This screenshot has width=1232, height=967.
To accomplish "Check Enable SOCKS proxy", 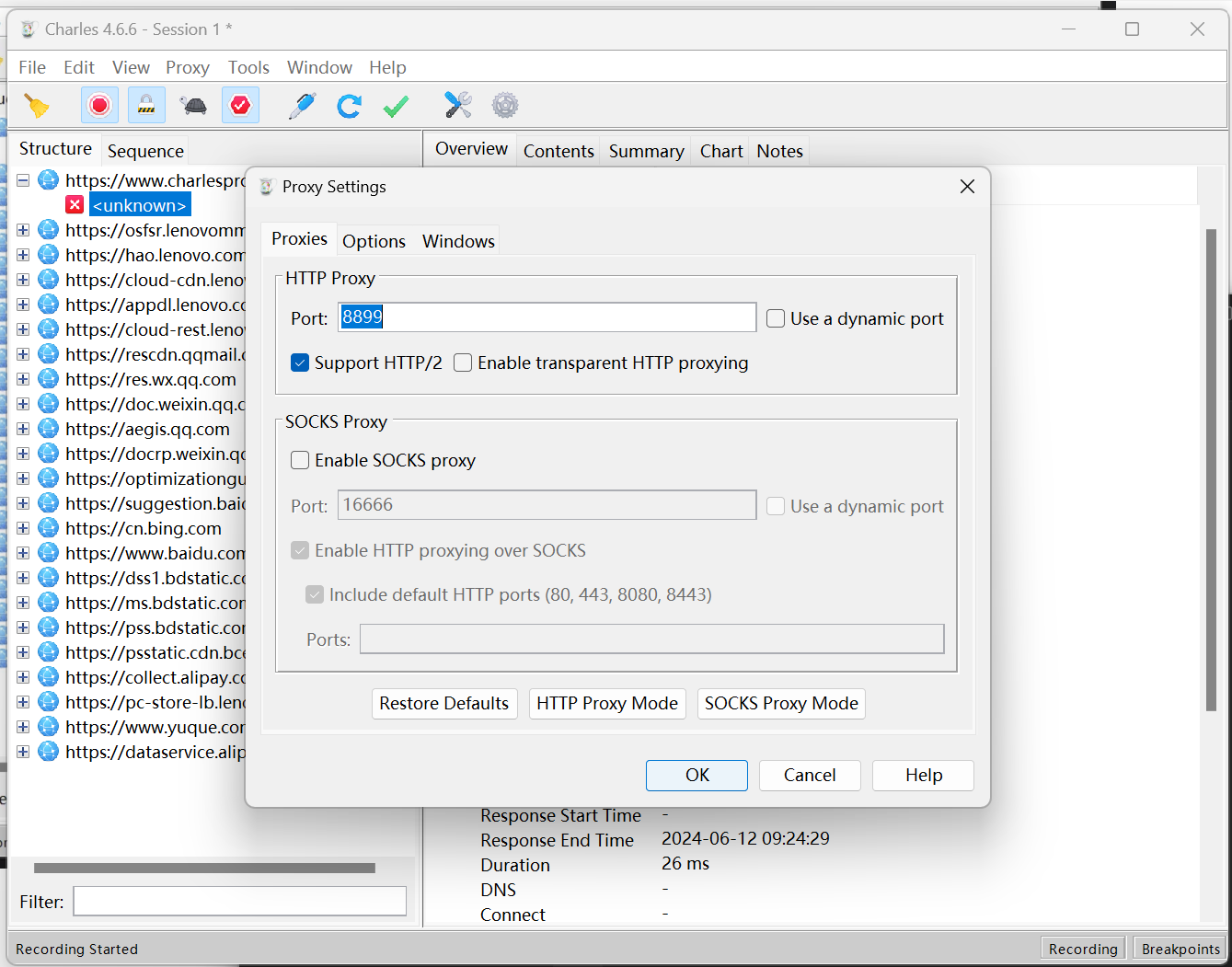I will point(300,460).
